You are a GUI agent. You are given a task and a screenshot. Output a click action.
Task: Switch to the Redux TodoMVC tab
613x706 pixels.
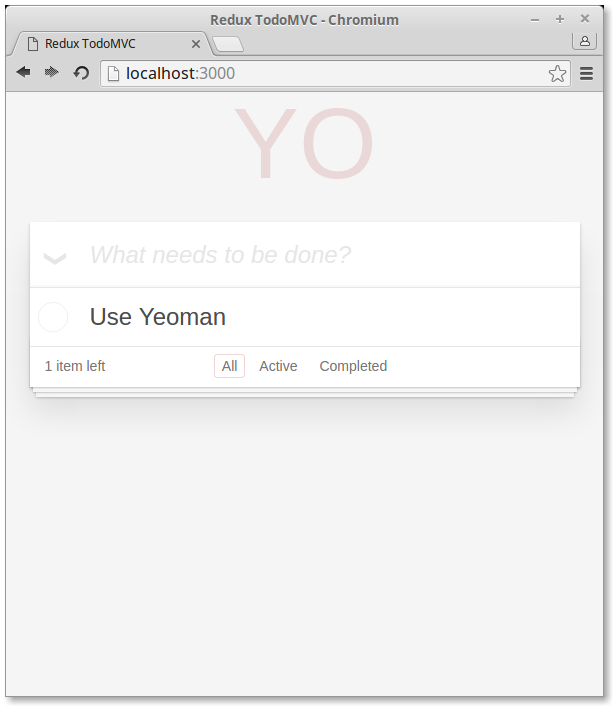pyautogui.click(x=100, y=44)
